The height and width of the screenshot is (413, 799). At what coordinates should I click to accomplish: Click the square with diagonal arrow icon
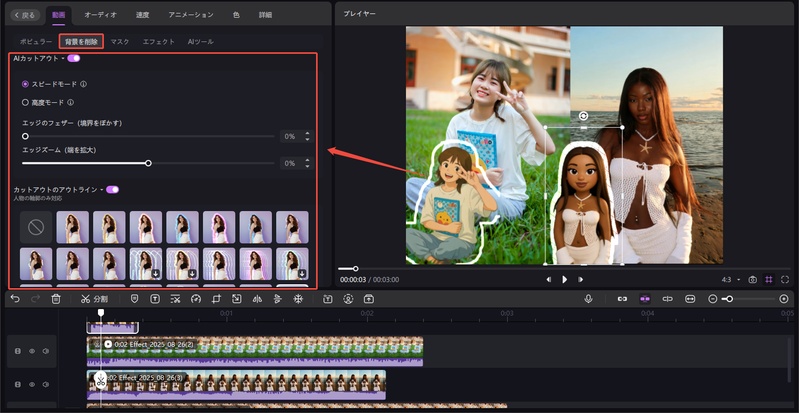click(x=237, y=299)
